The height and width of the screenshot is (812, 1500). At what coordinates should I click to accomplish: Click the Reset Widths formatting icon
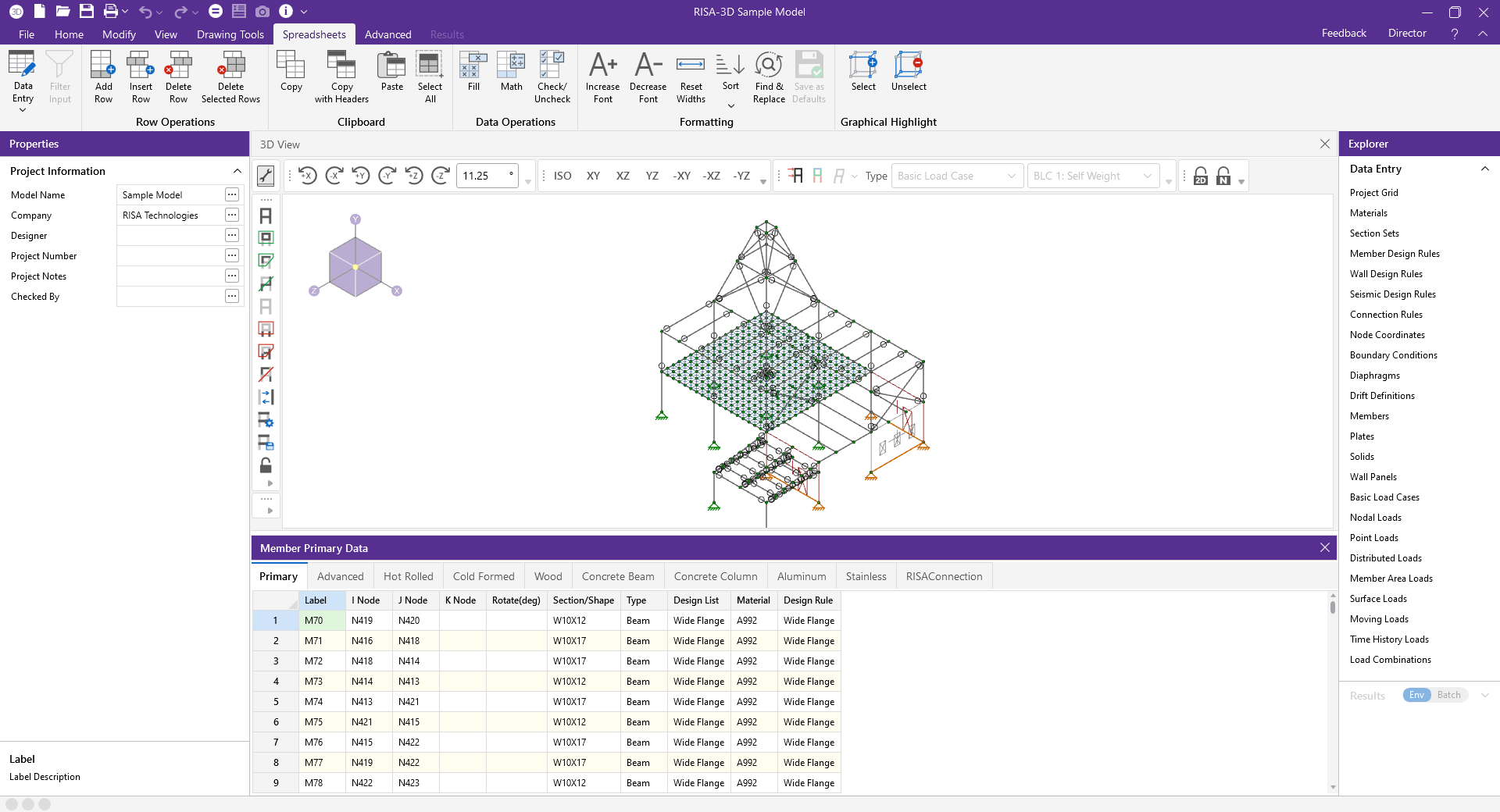(x=690, y=74)
